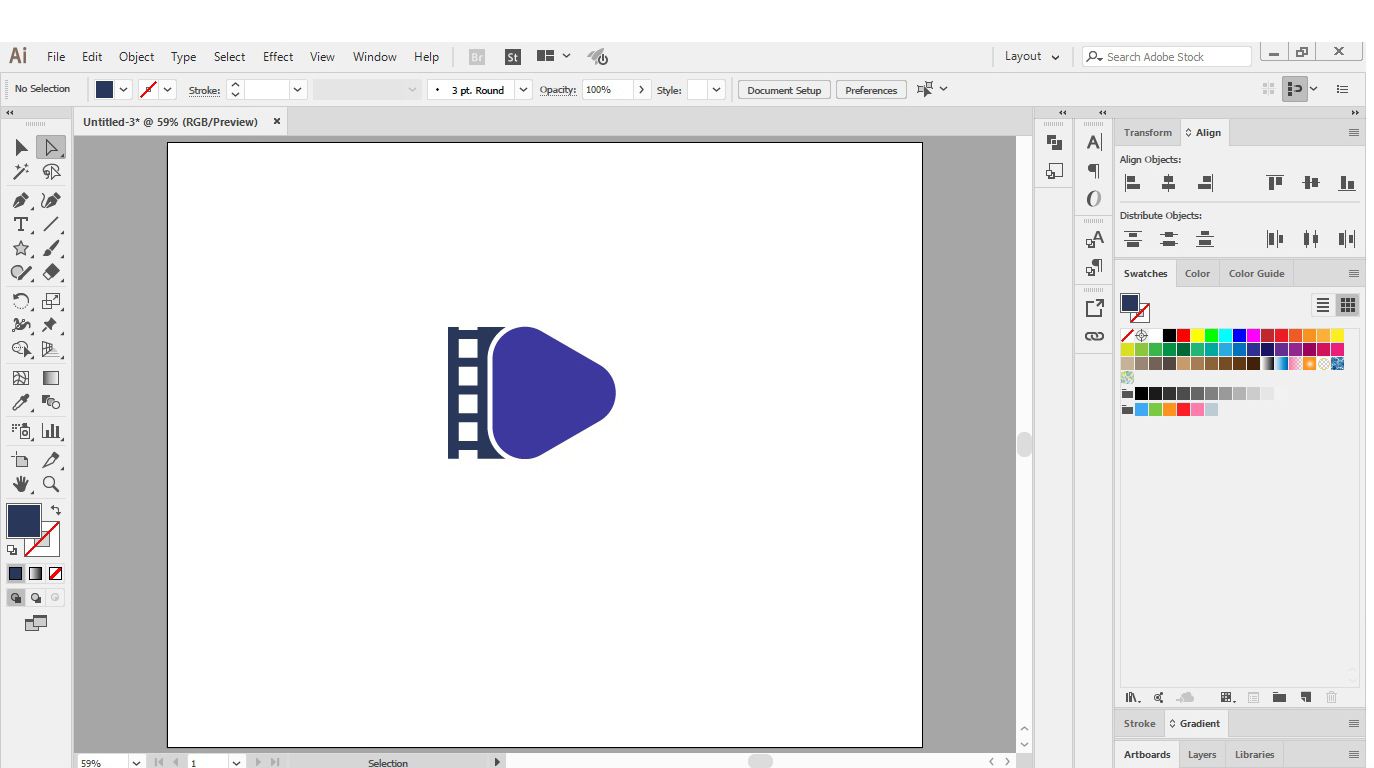Set fill mode to Color

pyautogui.click(x=15, y=574)
